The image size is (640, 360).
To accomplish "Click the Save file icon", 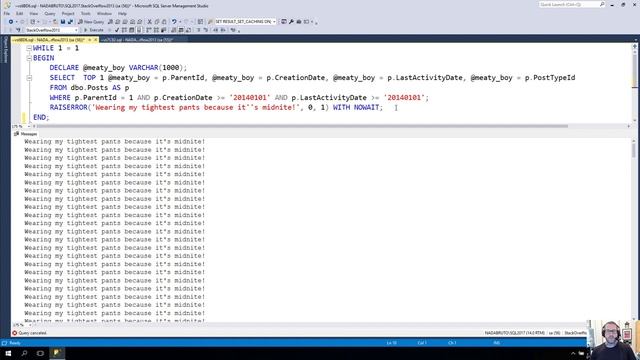I will pos(63,22).
